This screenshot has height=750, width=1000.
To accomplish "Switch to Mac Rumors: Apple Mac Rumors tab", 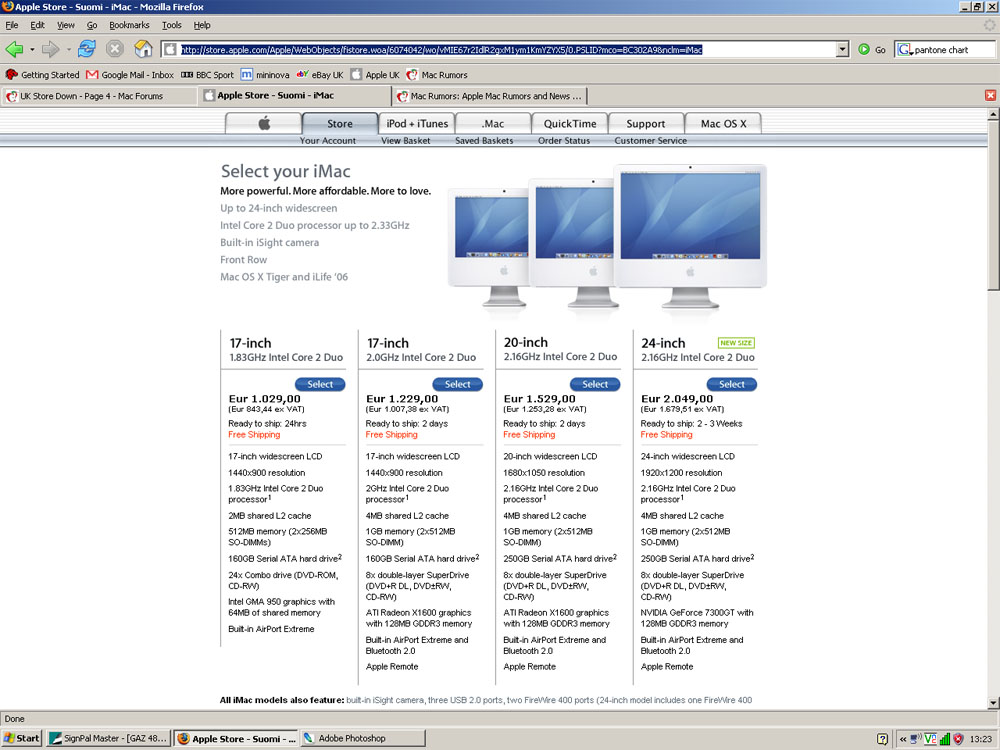I will 489,96.
